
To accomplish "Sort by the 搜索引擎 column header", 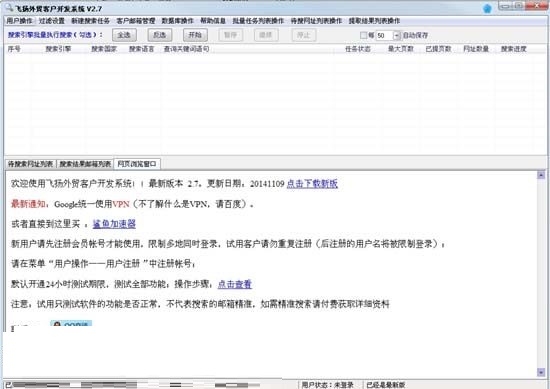I will click(58, 49).
